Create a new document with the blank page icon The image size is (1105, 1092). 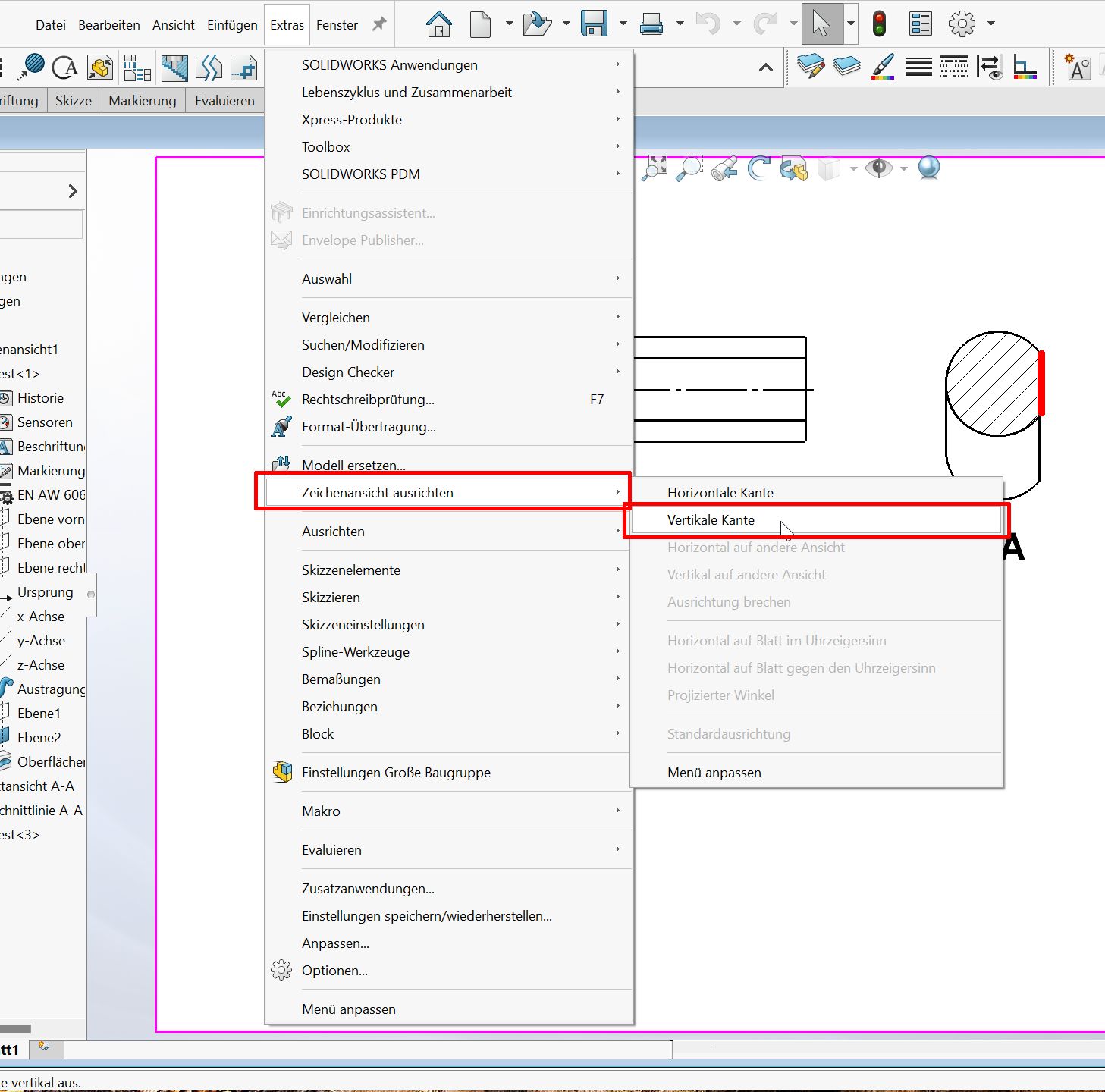tap(480, 24)
